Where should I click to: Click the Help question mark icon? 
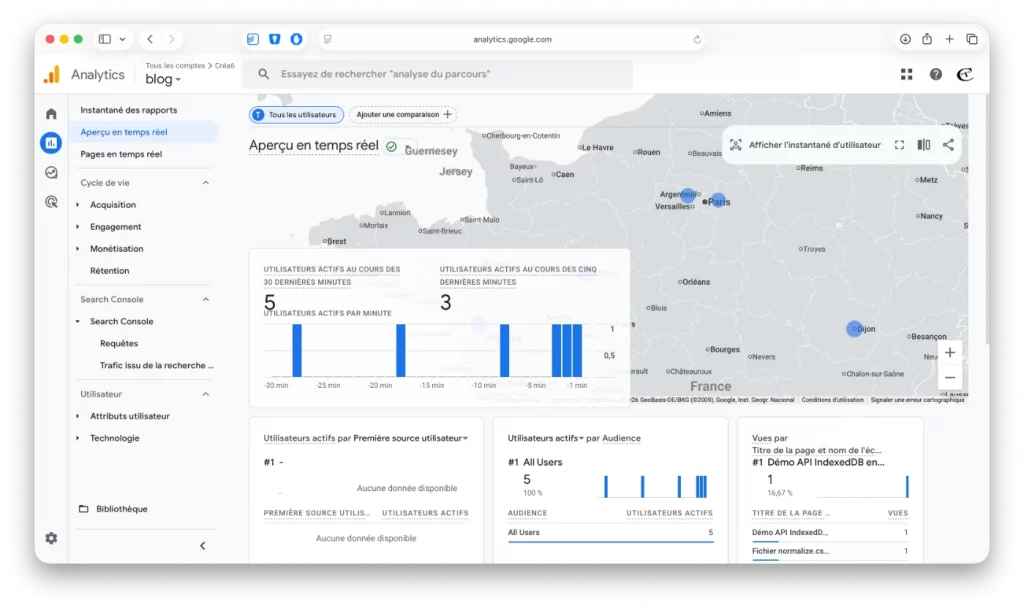click(x=935, y=74)
